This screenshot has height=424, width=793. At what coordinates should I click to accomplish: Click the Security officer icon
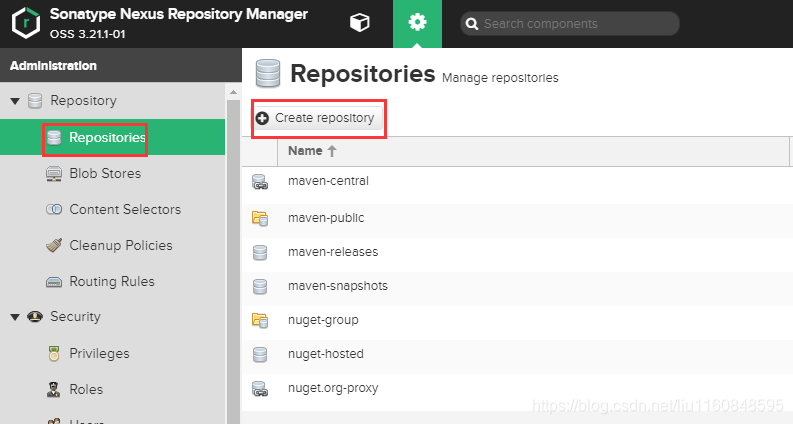pos(35,317)
